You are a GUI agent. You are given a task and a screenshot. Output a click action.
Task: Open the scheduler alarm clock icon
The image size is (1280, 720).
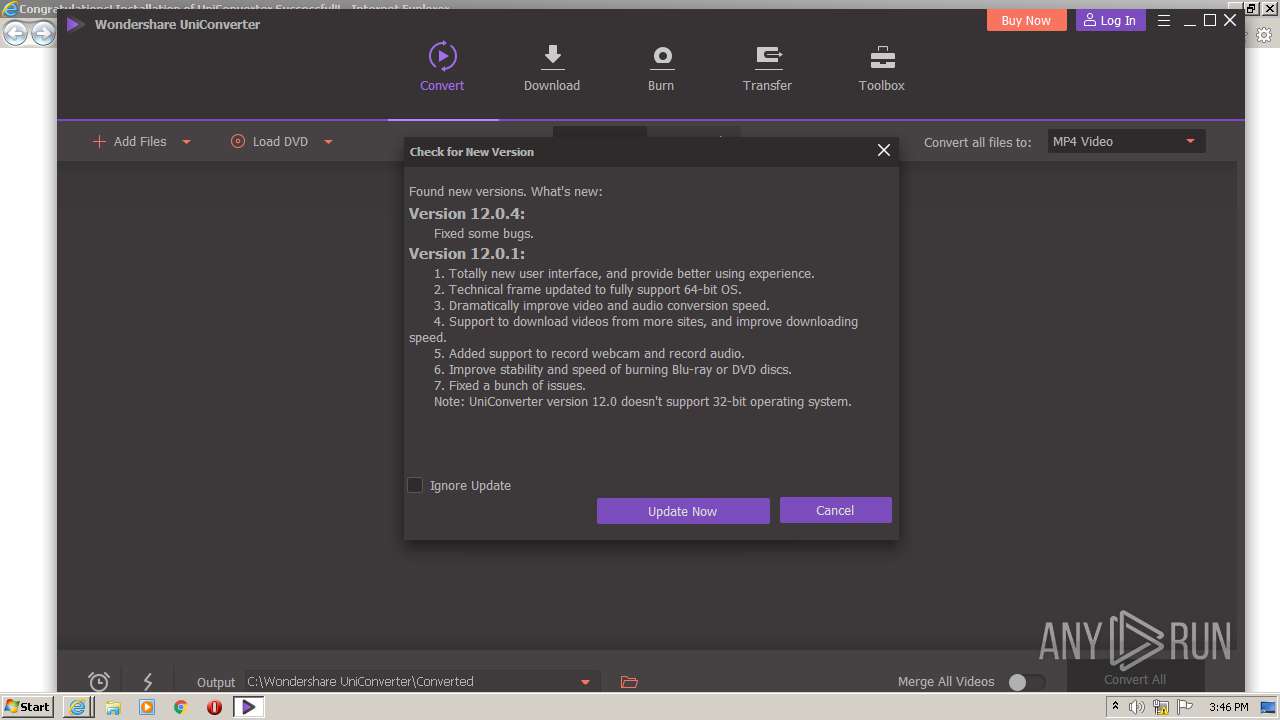(x=99, y=682)
